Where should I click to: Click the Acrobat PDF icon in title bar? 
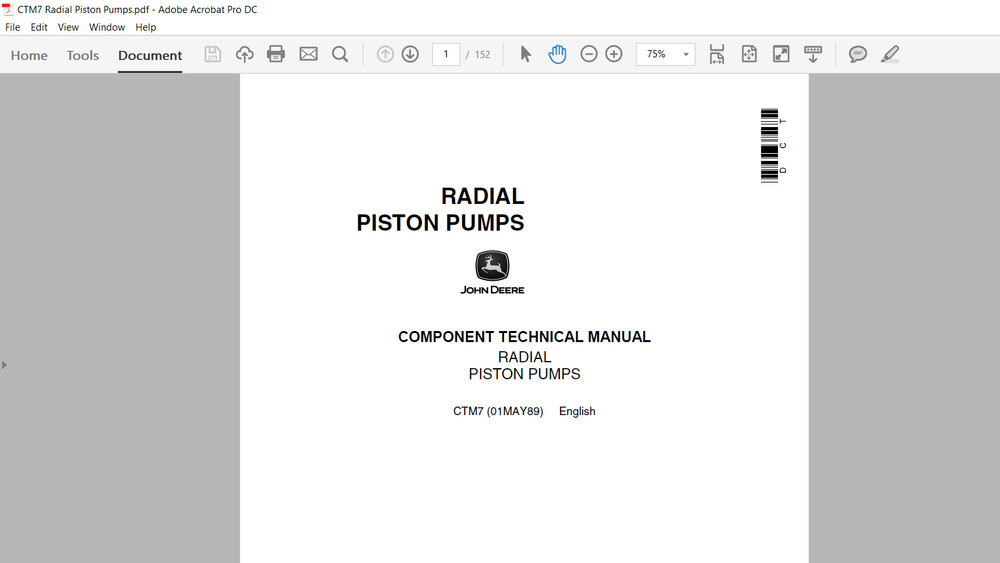pos(8,10)
